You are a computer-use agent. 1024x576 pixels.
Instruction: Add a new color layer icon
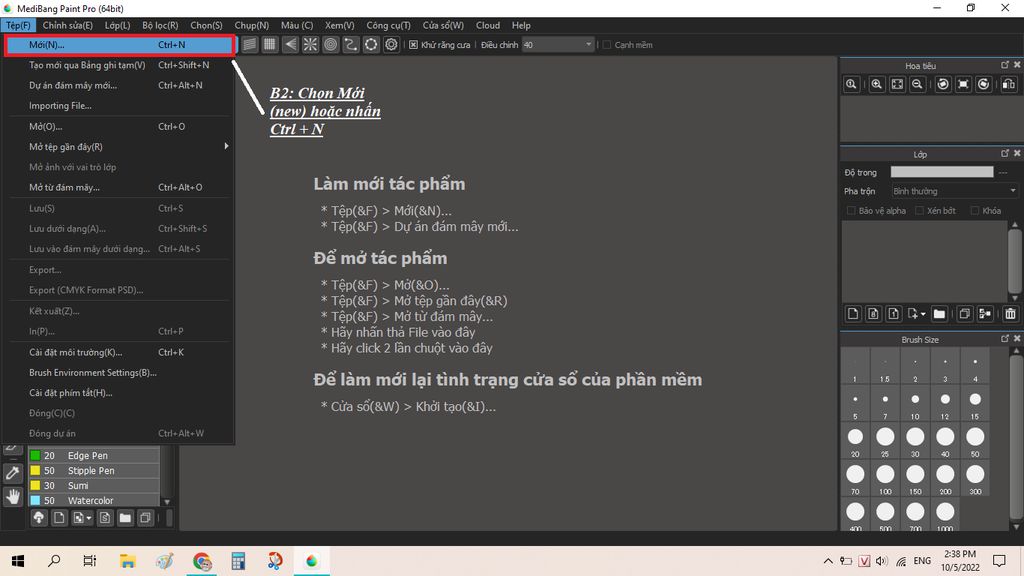coord(853,314)
